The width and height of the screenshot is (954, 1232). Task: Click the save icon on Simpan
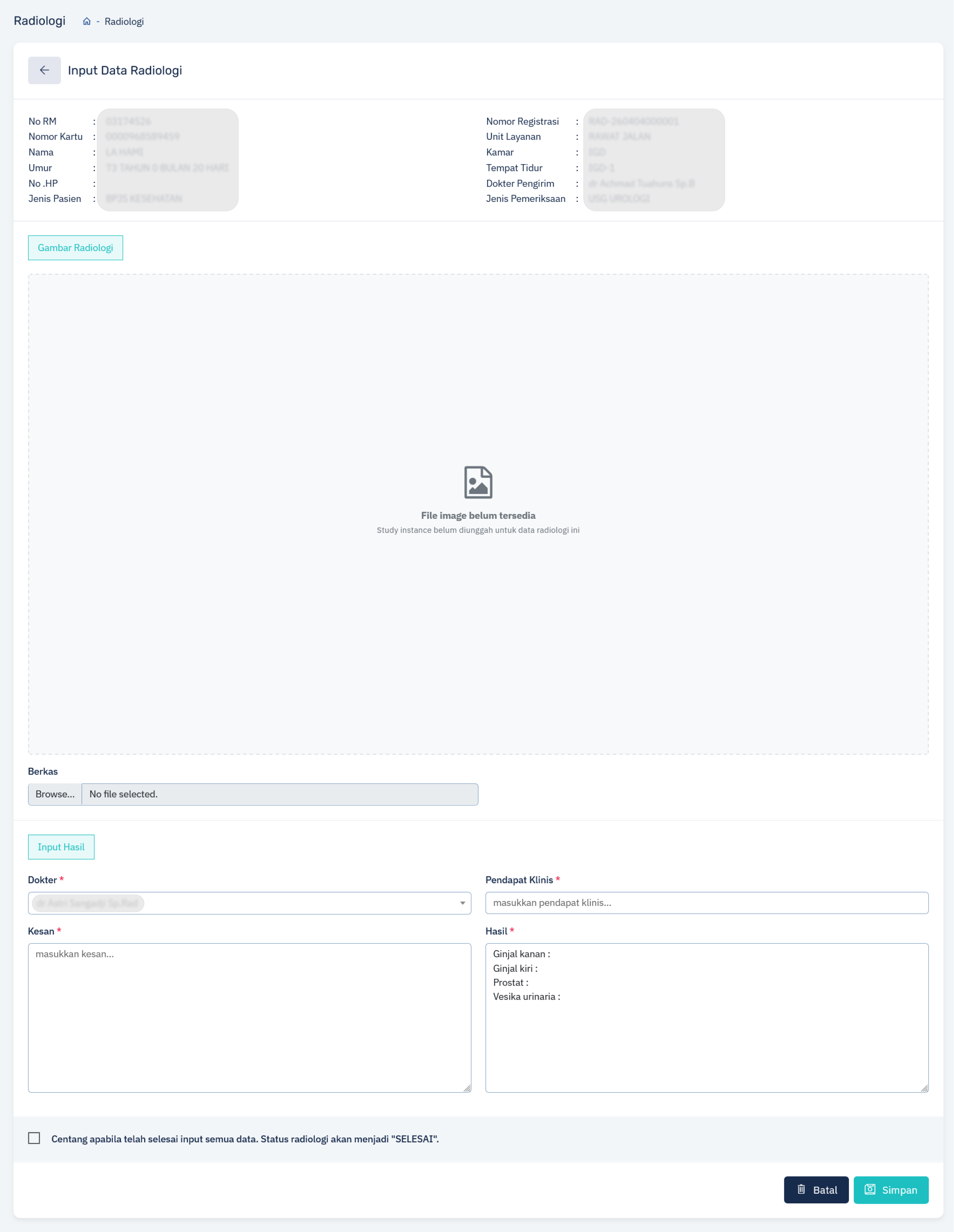coord(870,1190)
